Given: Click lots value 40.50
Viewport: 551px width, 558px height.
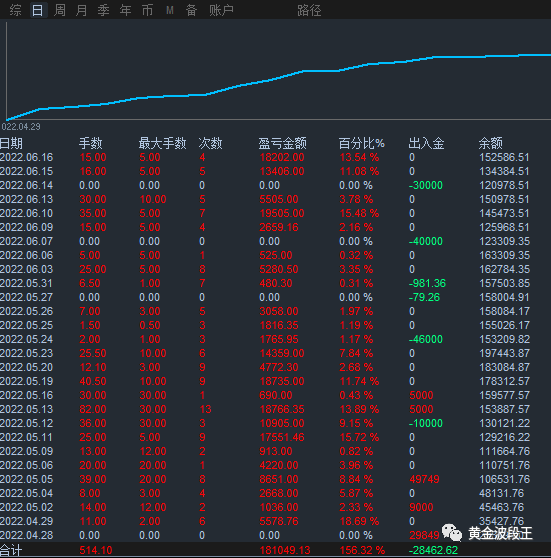Looking at the screenshot, I should point(93,381).
